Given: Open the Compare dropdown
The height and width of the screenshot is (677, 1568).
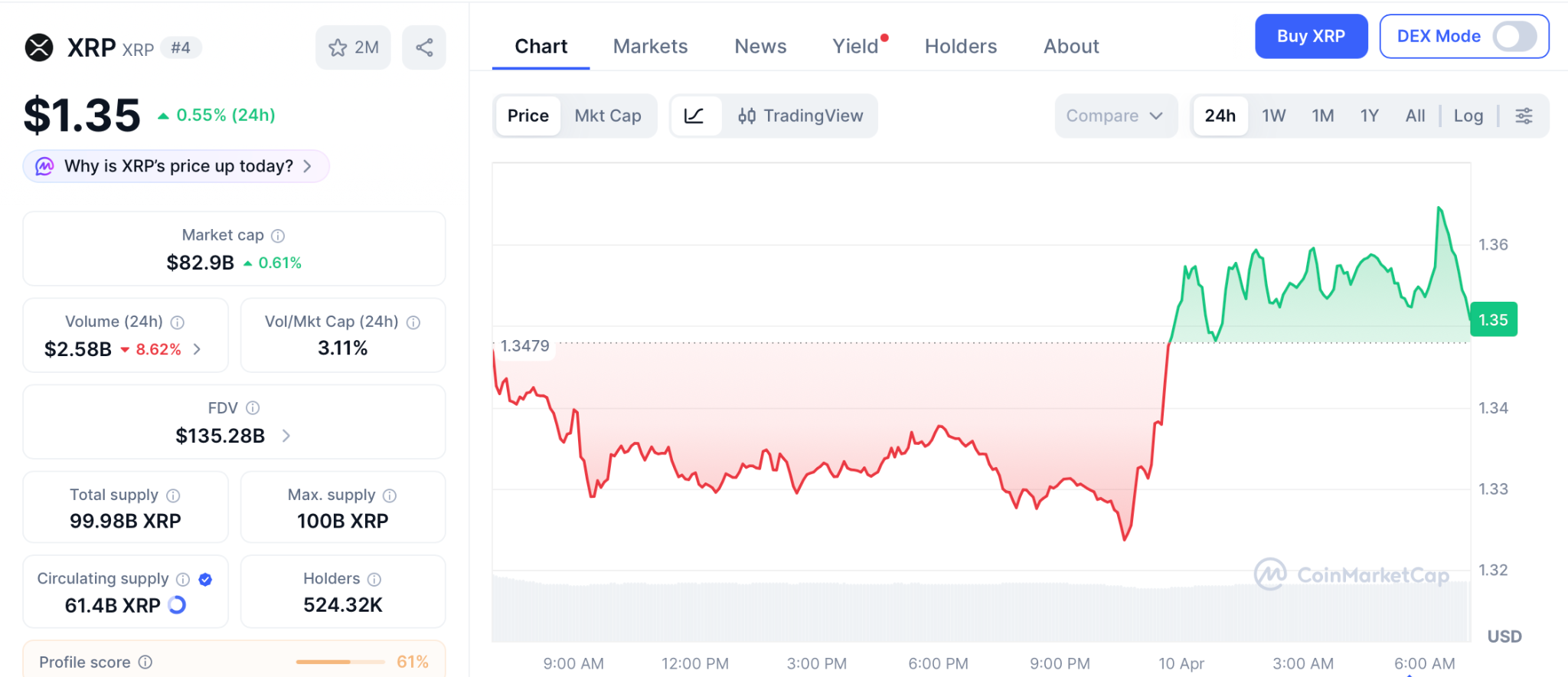Looking at the screenshot, I should click(1114, 116).
